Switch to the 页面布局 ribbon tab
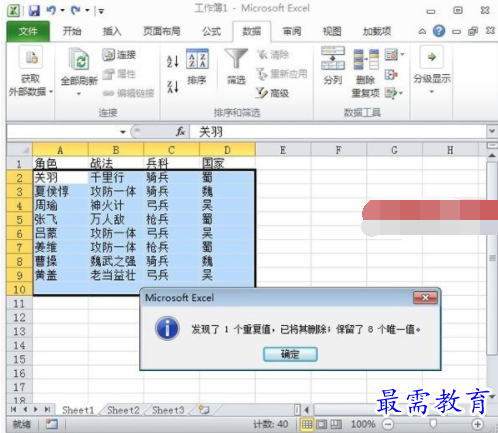 coord(162,31)
